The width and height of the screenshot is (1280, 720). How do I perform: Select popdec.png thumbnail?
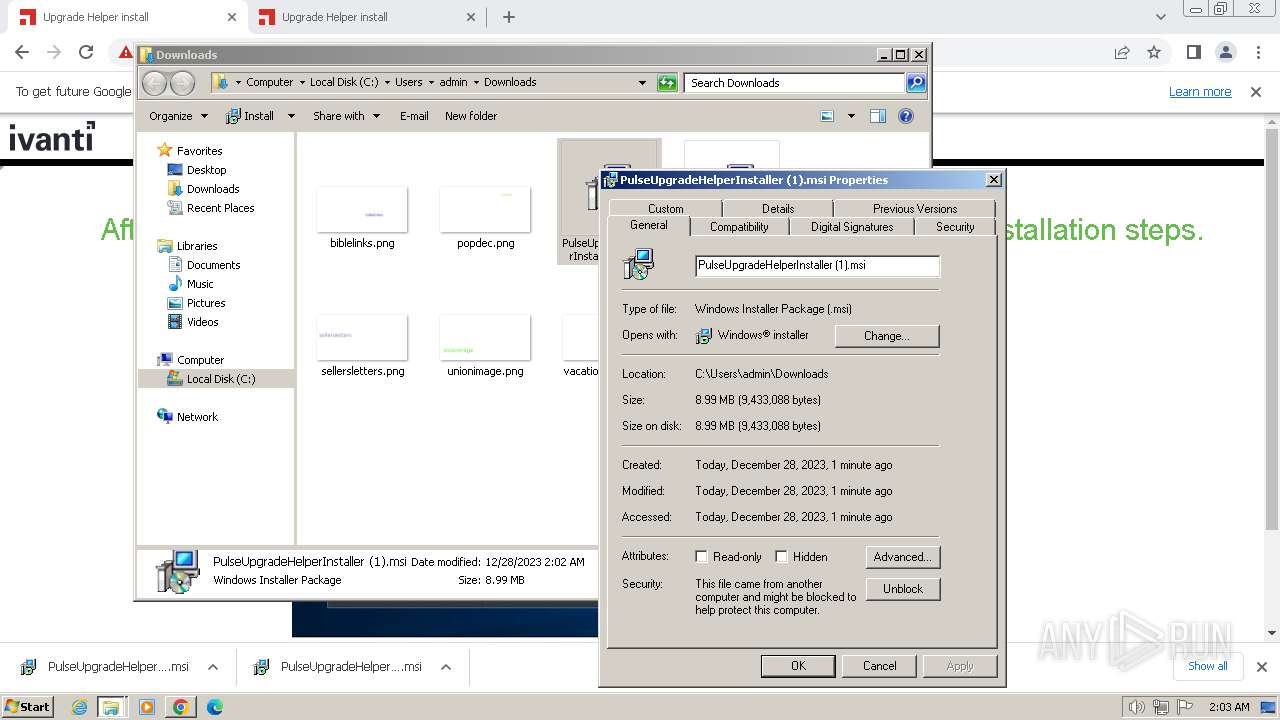pos(485,210)
